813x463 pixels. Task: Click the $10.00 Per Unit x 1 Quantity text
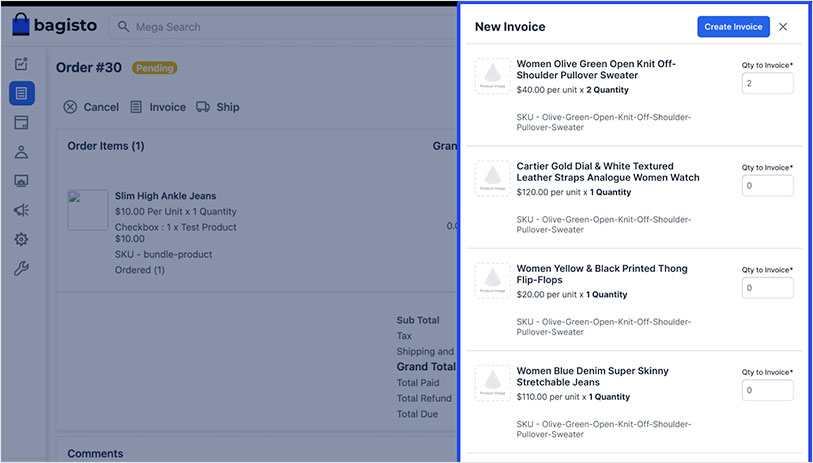(176, 212)
